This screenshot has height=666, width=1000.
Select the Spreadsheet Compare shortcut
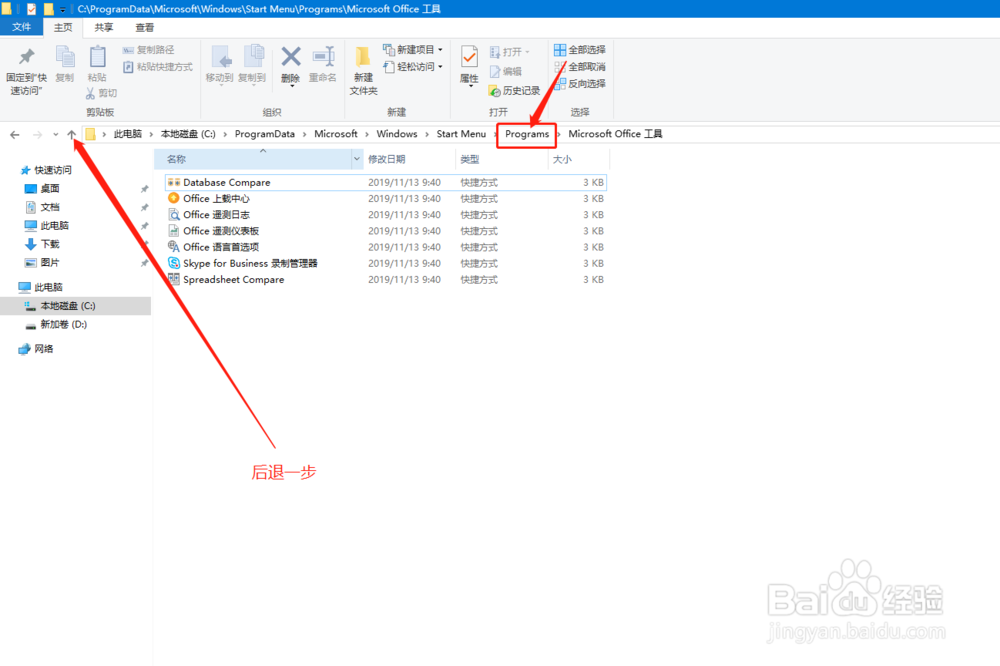click(x=385, y=279)
